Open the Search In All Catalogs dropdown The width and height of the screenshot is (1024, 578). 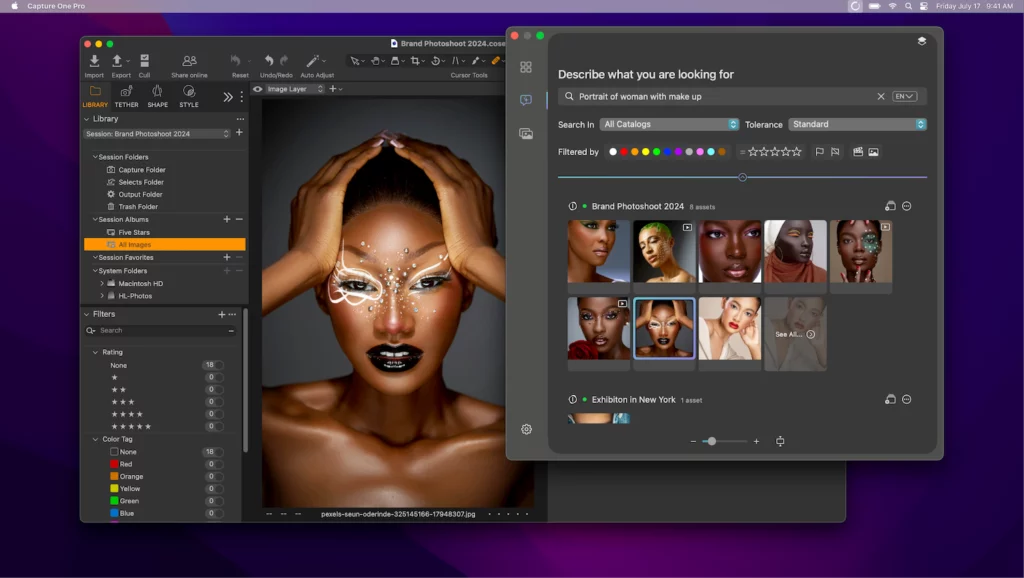pos(669,125)
